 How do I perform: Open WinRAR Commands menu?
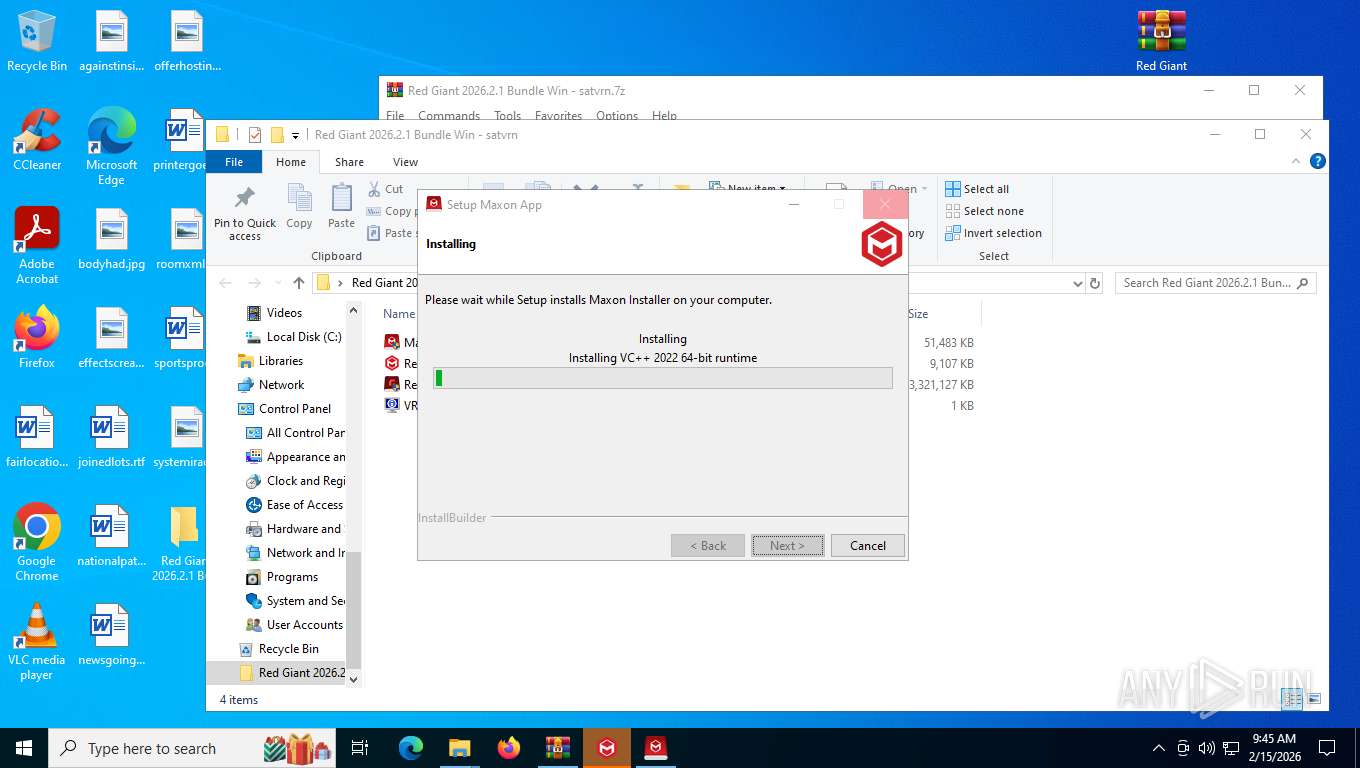tap(449, 116)
